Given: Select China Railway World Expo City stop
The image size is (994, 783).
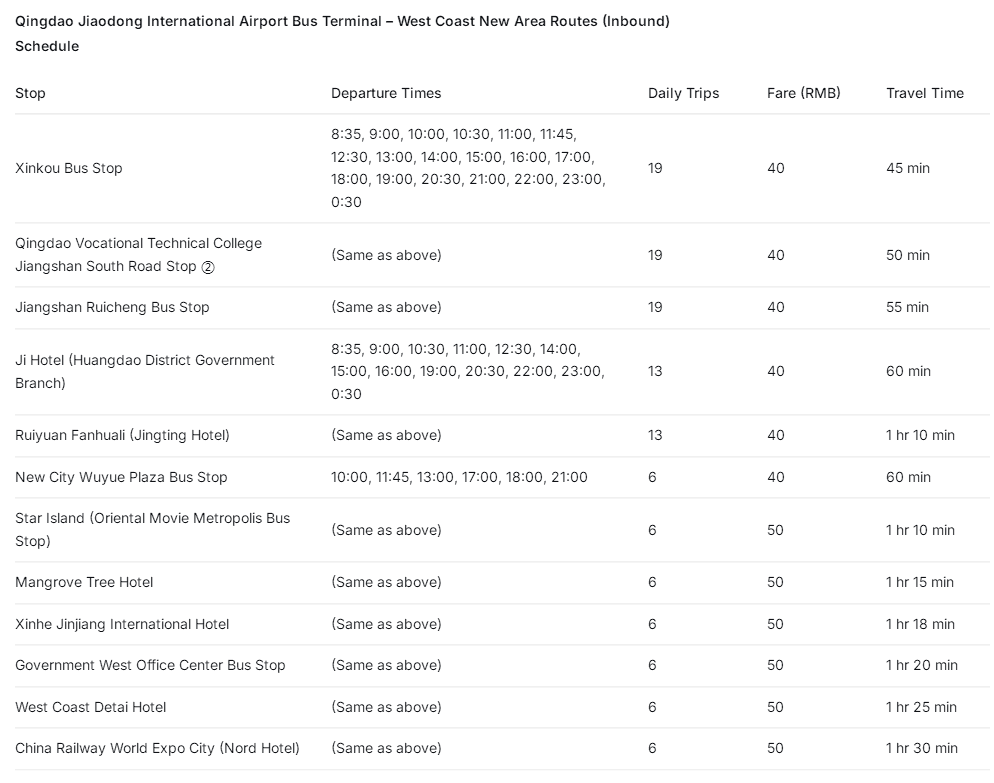Looking at the screenshot, I should (x=157, y=749).
